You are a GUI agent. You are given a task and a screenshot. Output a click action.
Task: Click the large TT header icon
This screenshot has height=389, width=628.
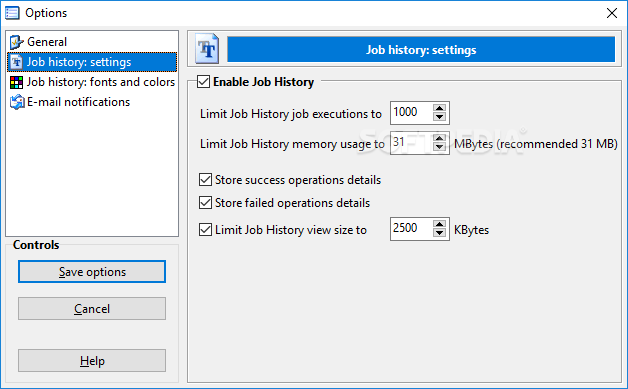point(207,49)
